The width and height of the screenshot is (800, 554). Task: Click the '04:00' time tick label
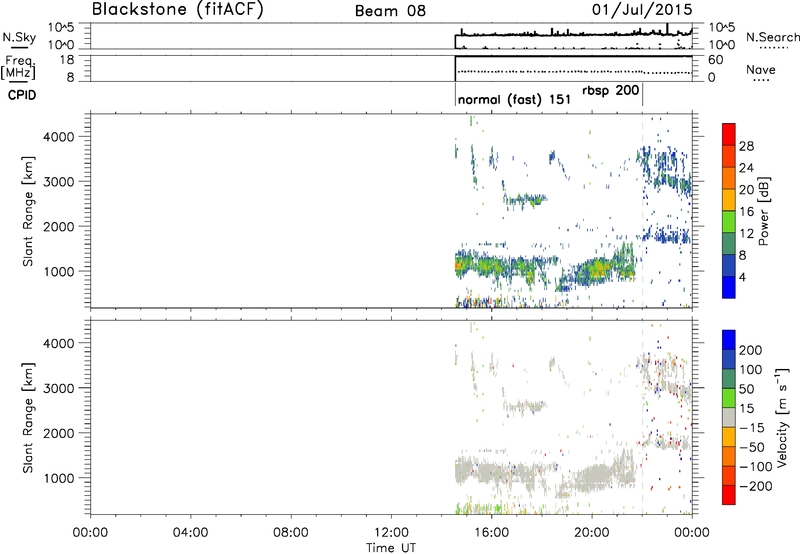coord(190,532)
